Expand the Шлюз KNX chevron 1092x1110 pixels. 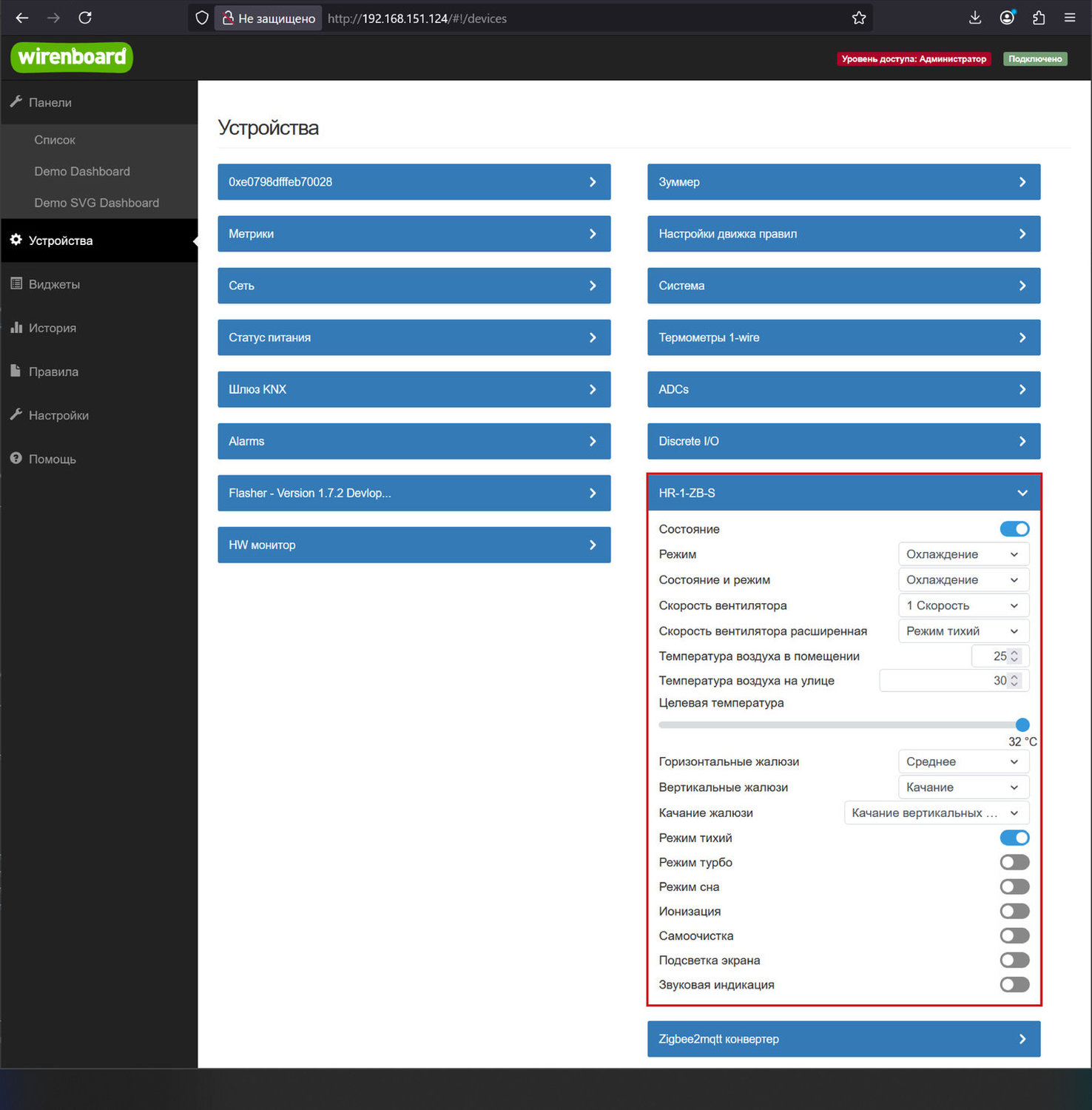pyautogui.click(x=593, y=389)
